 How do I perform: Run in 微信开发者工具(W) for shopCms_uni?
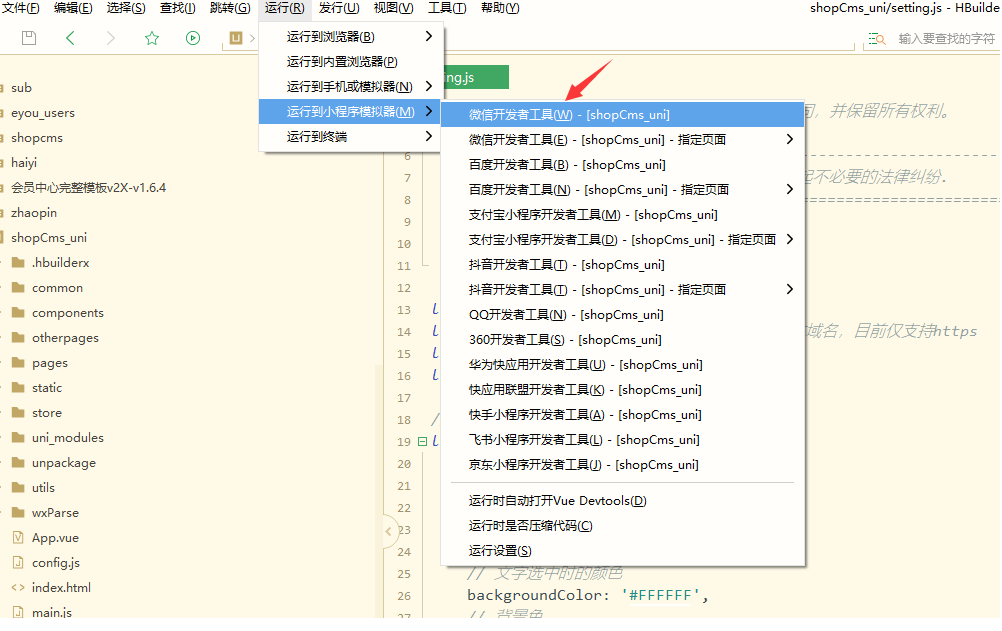(x=622, y=114)
